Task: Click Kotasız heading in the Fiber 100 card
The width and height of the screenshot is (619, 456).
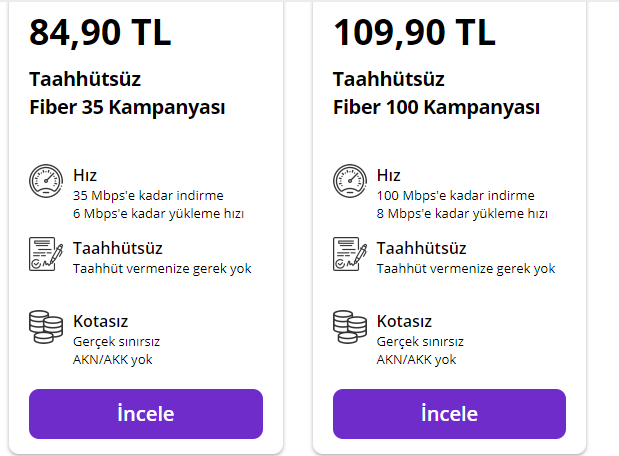Action: [405, 321]
